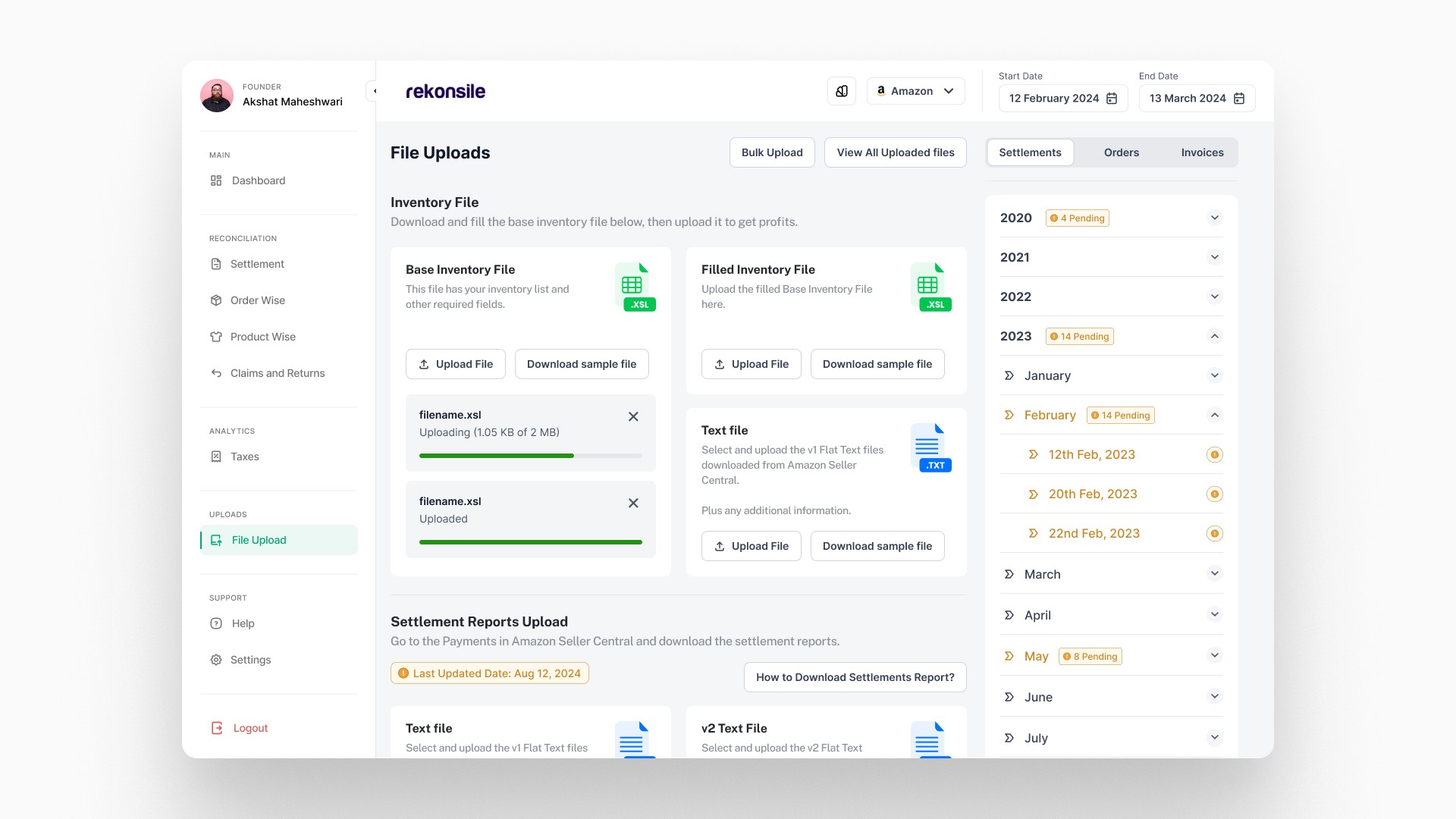Click pending status icon for 12th Feb, 2023
The width and height of the screenshot is (1456, 819).
pos(1214,455)
